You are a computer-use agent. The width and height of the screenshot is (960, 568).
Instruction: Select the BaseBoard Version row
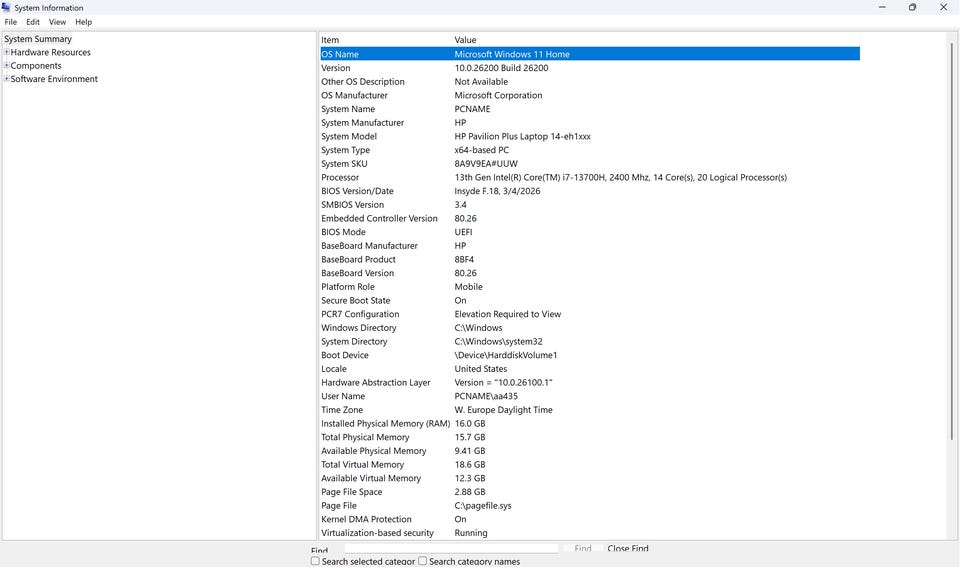point(590,273)
